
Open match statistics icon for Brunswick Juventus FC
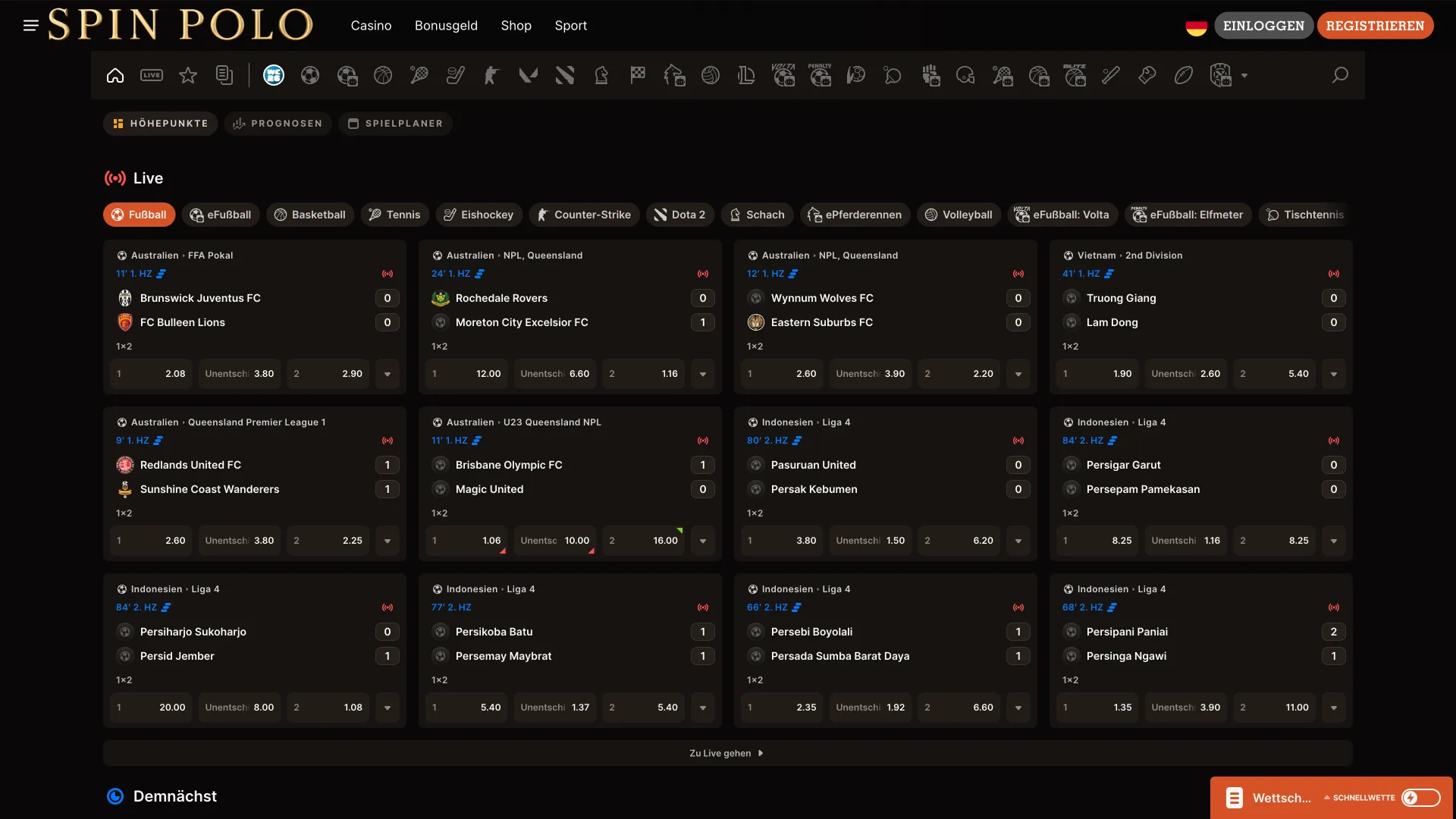tap(161, 274)
